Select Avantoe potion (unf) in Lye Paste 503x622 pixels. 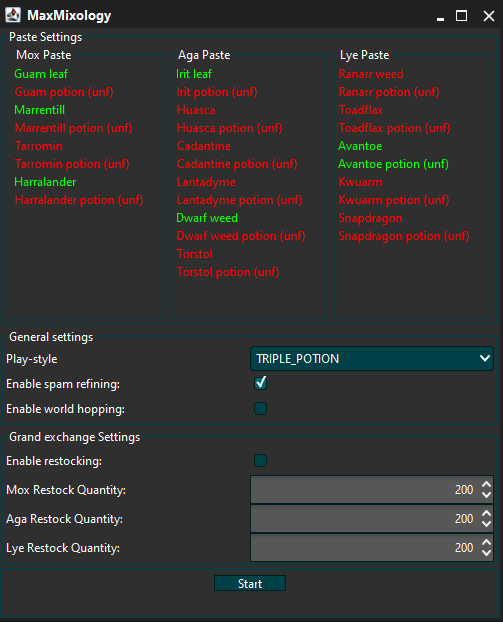[x=394, y=164]
